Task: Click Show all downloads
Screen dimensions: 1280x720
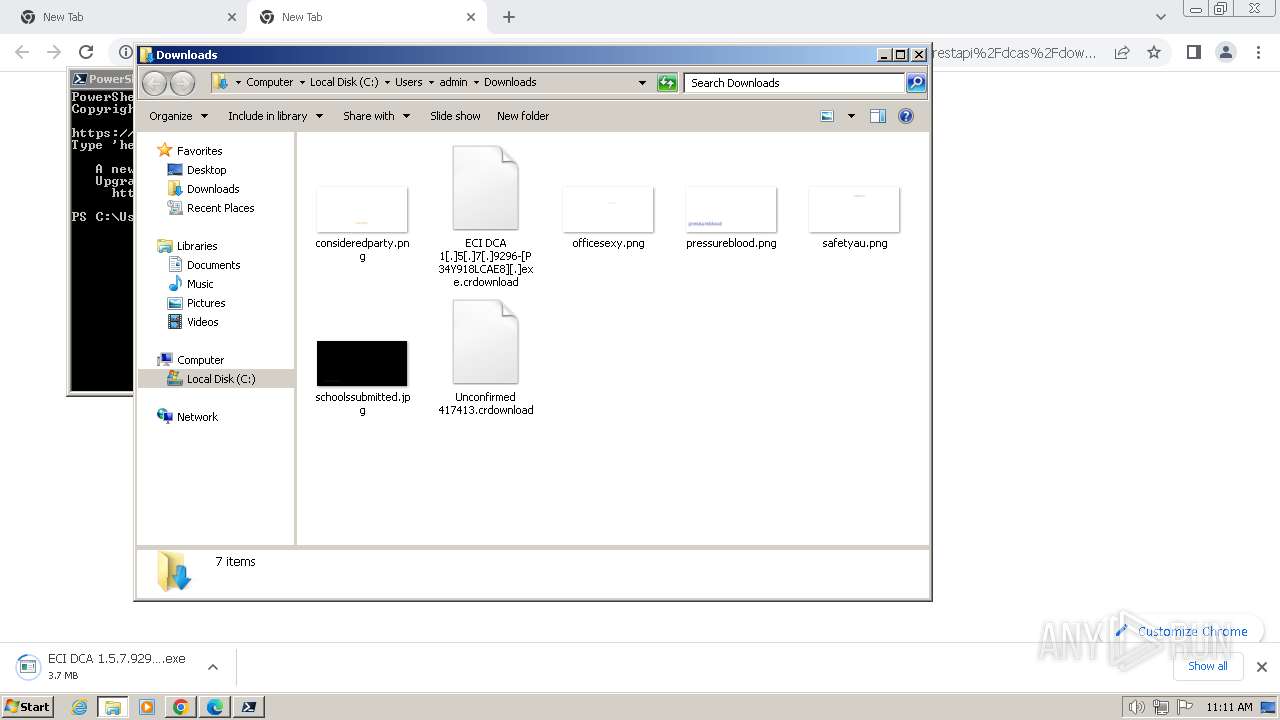Action: (1207, 666)
